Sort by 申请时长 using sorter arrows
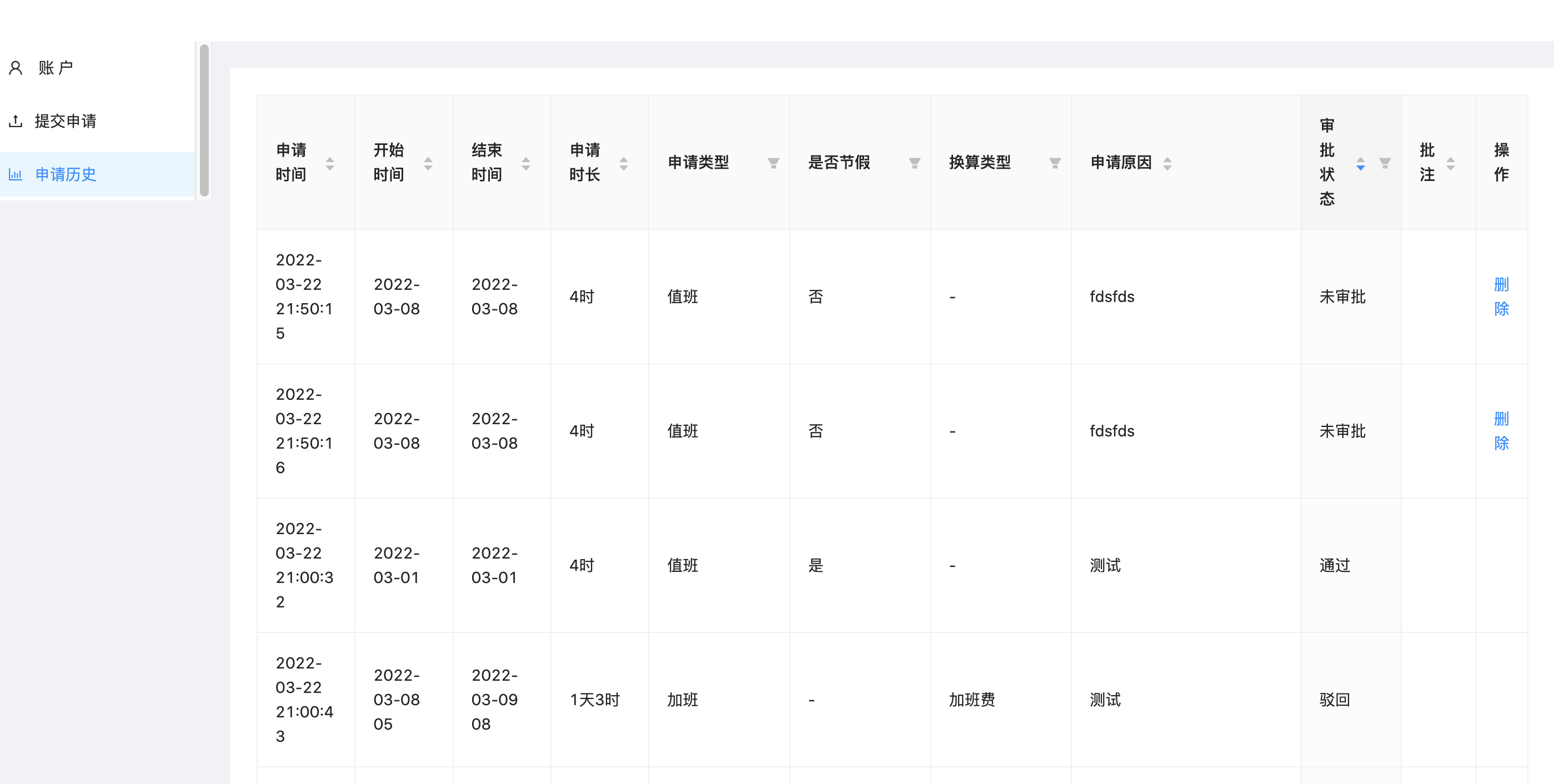The width and height of the screenshot is (1554, 784). [623, 163]
